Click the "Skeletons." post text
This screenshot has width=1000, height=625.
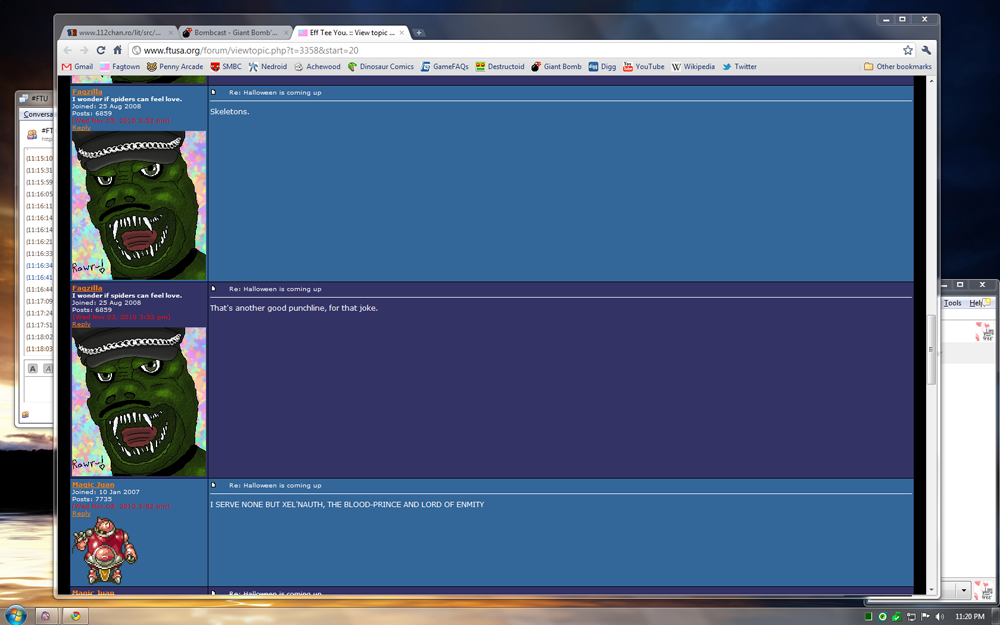tap(230, 112)
